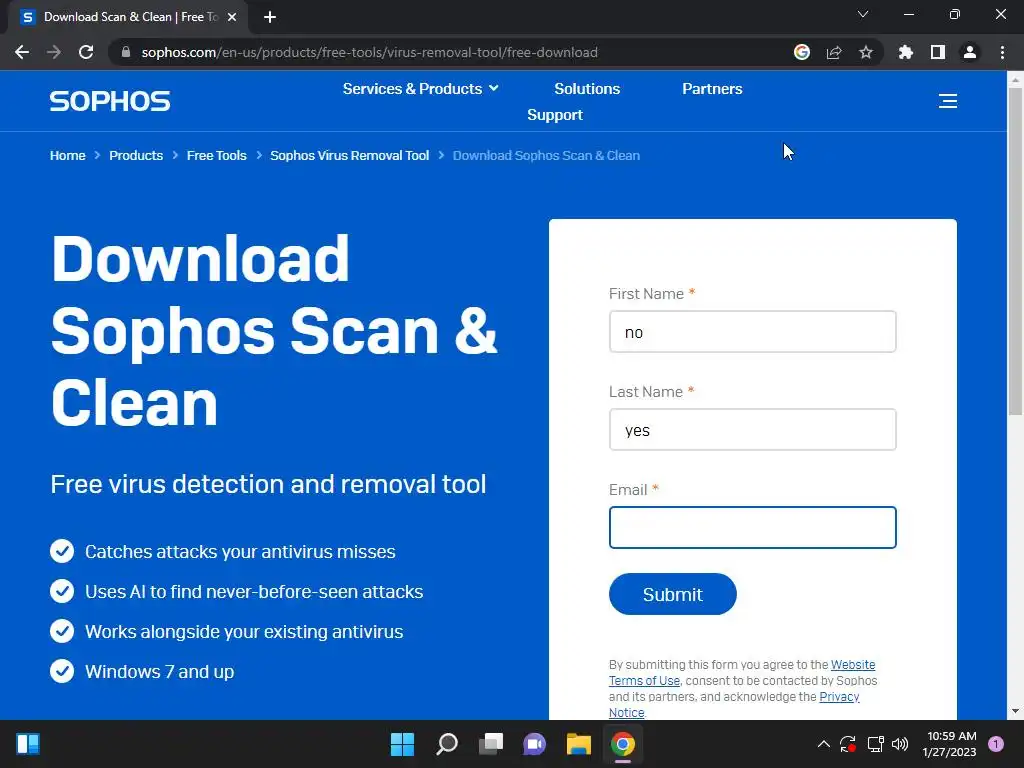
Task: Click Chrome icon in taskbar
Action: coord(623,744)
